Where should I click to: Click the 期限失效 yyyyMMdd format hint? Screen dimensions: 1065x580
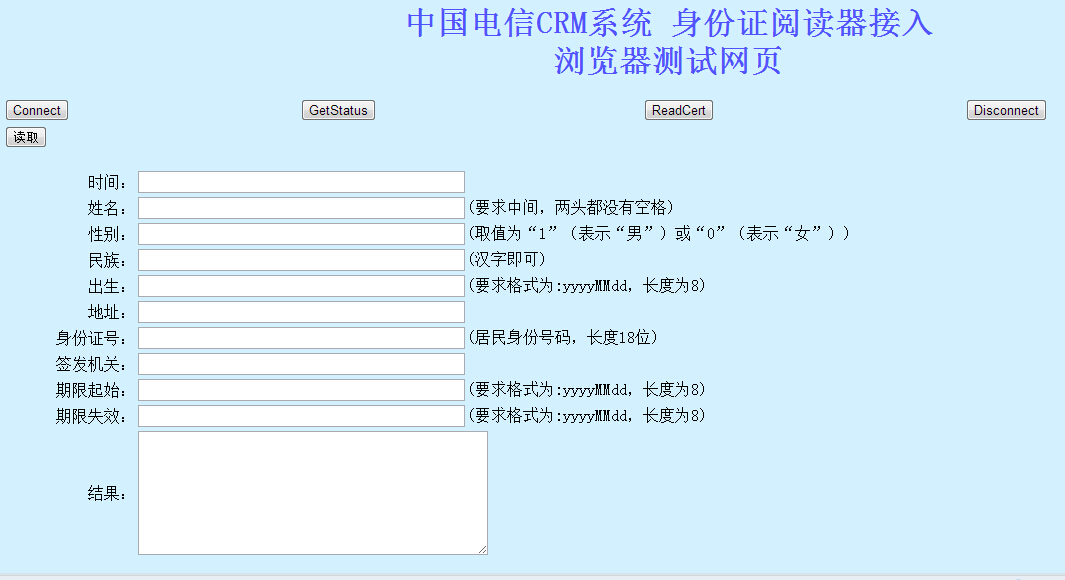(587, 415)
